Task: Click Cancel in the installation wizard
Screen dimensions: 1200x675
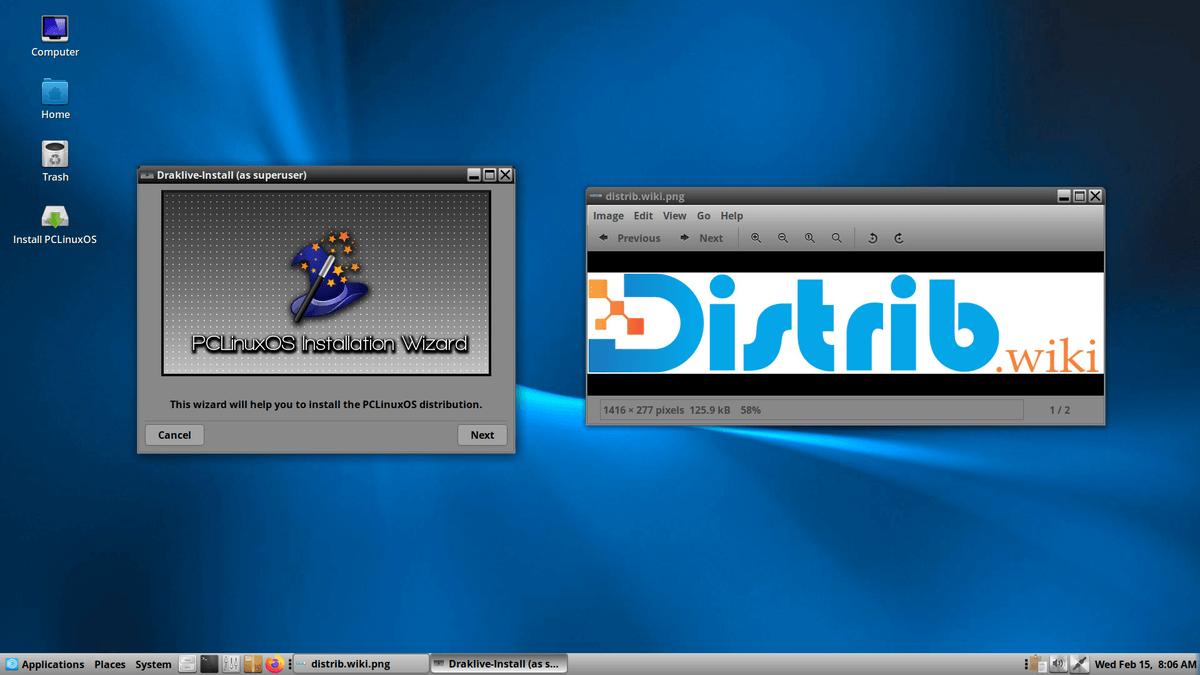Action: [x=174, y=435]
